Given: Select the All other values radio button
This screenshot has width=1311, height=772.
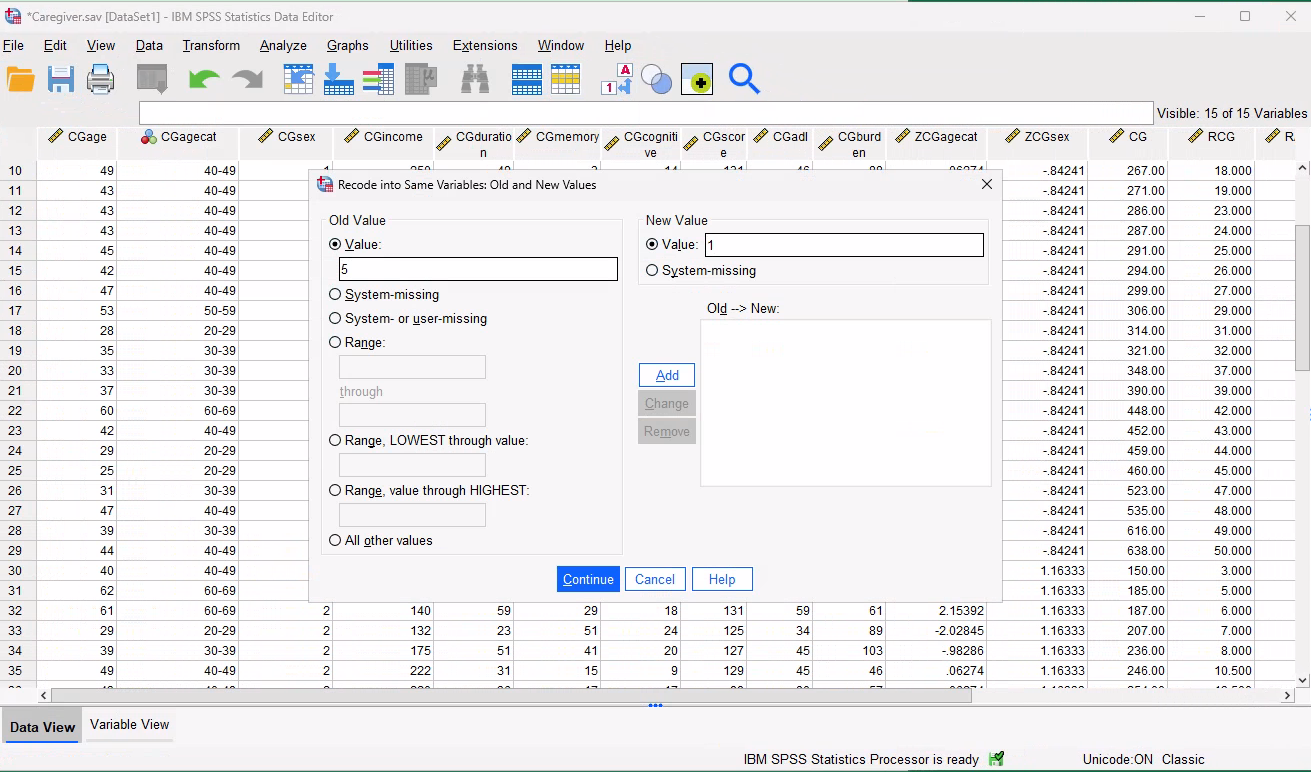Looking at the screenshot, I should coord(335,540).
